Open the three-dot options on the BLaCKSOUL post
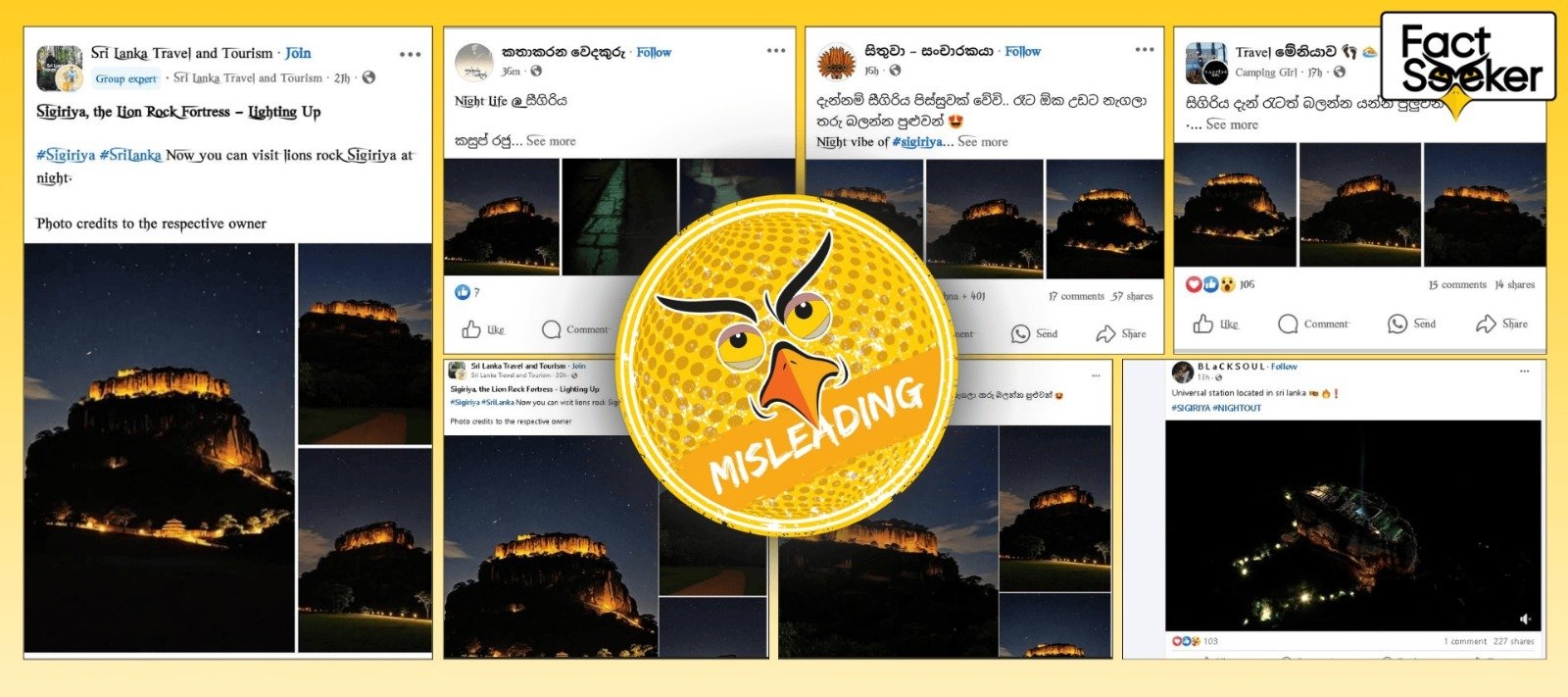The width and height of the screenshot is (1568, 697). 1524,372
